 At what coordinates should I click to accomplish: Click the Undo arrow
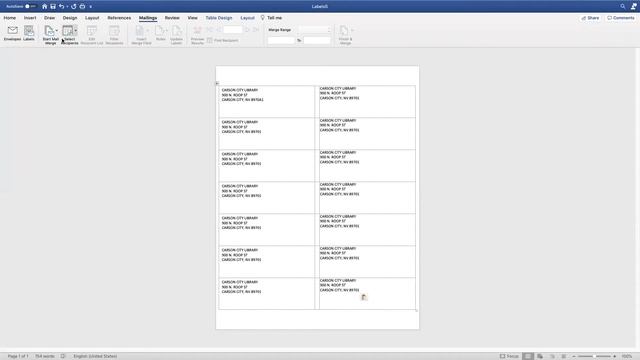61,7
